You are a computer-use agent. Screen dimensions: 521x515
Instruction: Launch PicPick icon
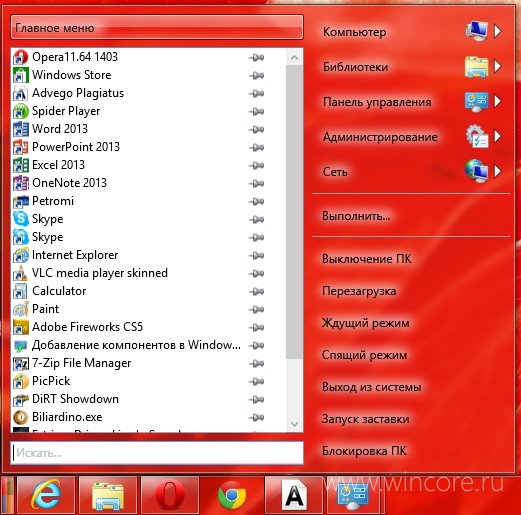click(20, 381)
